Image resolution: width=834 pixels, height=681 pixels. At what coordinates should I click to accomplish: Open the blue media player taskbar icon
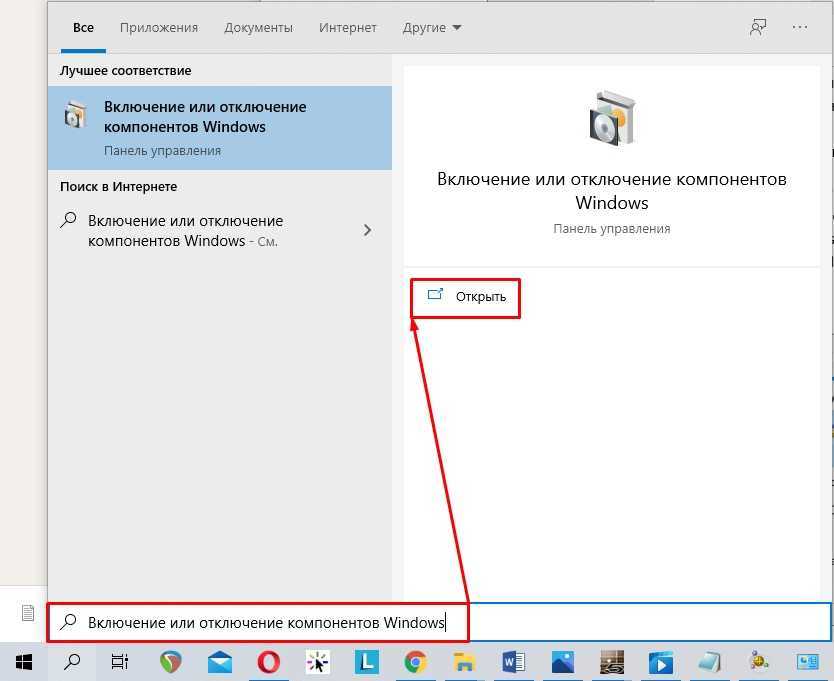[661, 662]
